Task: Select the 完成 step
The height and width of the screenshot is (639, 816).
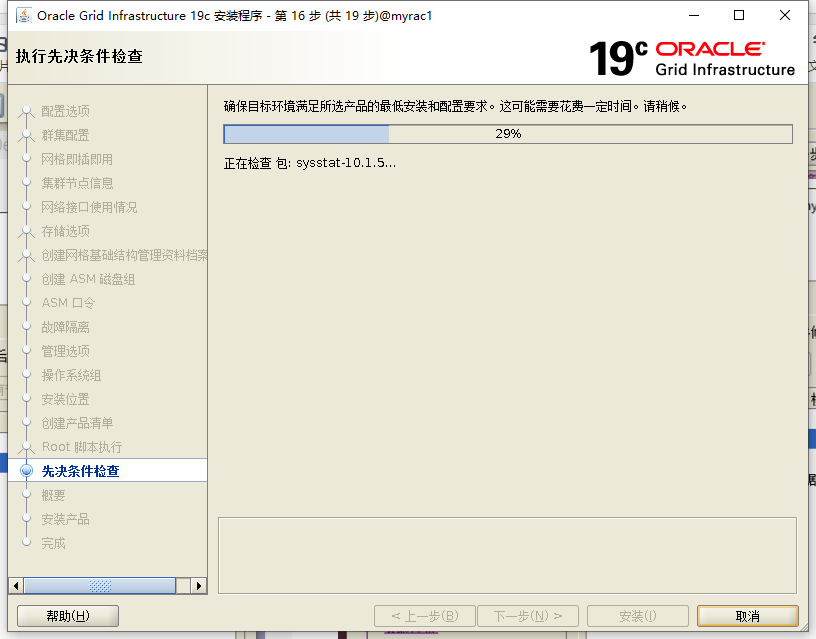Action: point(54,543)
